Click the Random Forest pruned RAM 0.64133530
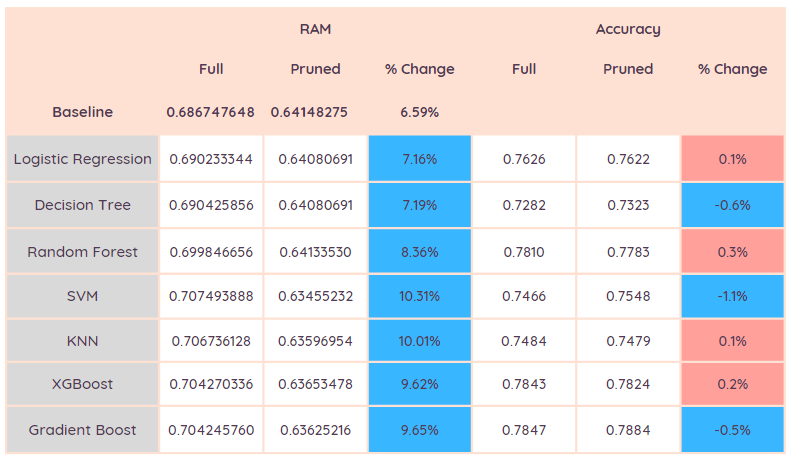Screen dimensions: 789x459 [x=315, y=252]
